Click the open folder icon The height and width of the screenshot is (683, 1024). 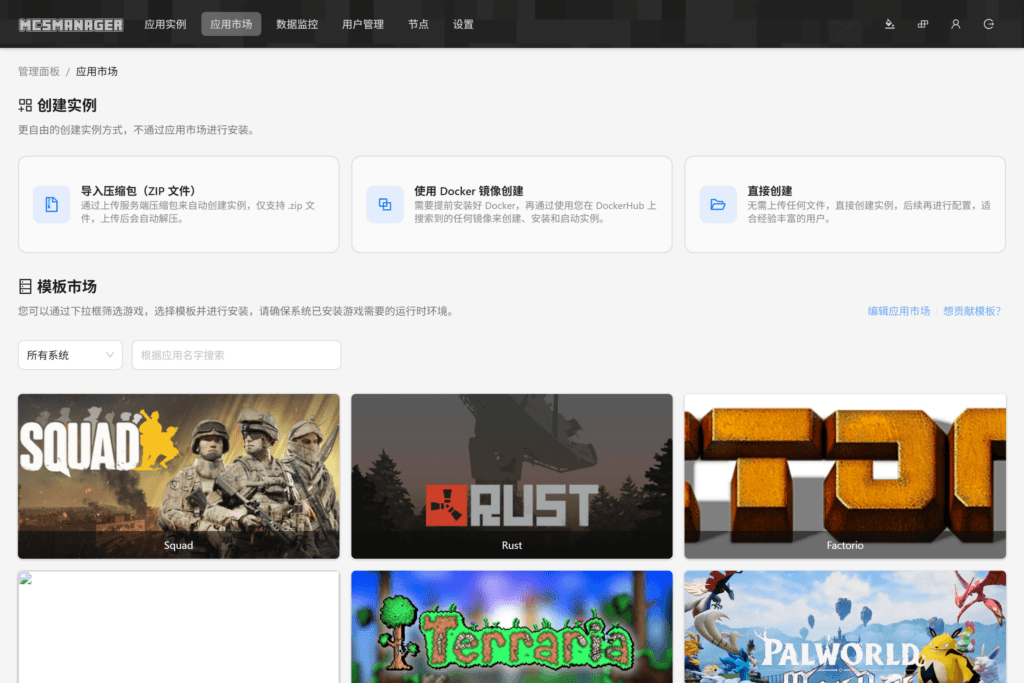[718, 204]
